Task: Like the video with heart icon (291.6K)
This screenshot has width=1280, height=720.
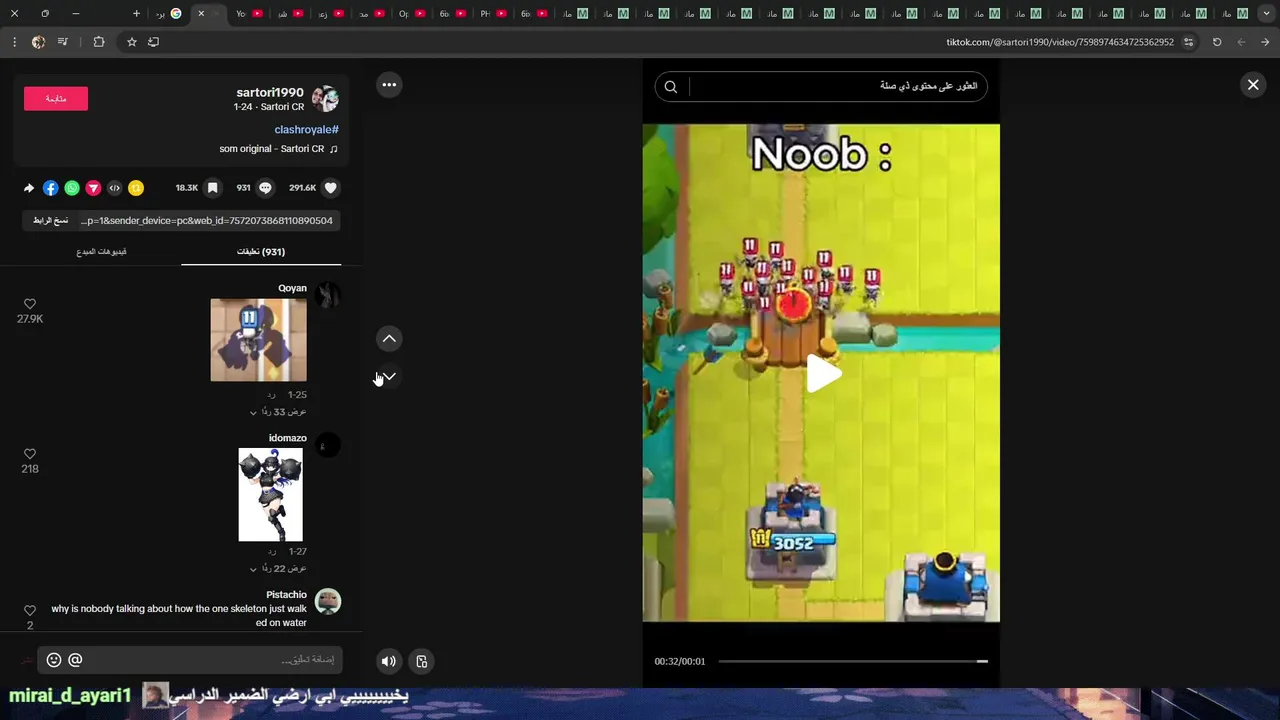Action: [331, 188]
